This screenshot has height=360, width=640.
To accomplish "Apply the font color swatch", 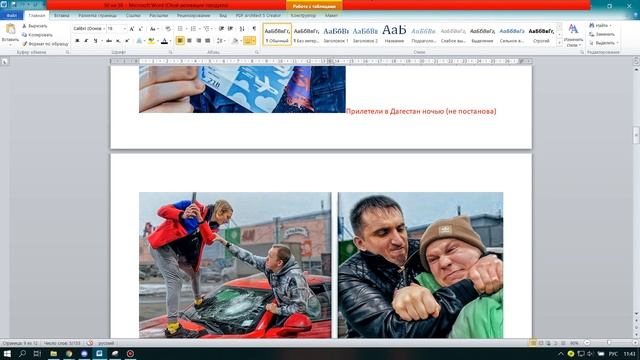I will (x=164, y=41).
